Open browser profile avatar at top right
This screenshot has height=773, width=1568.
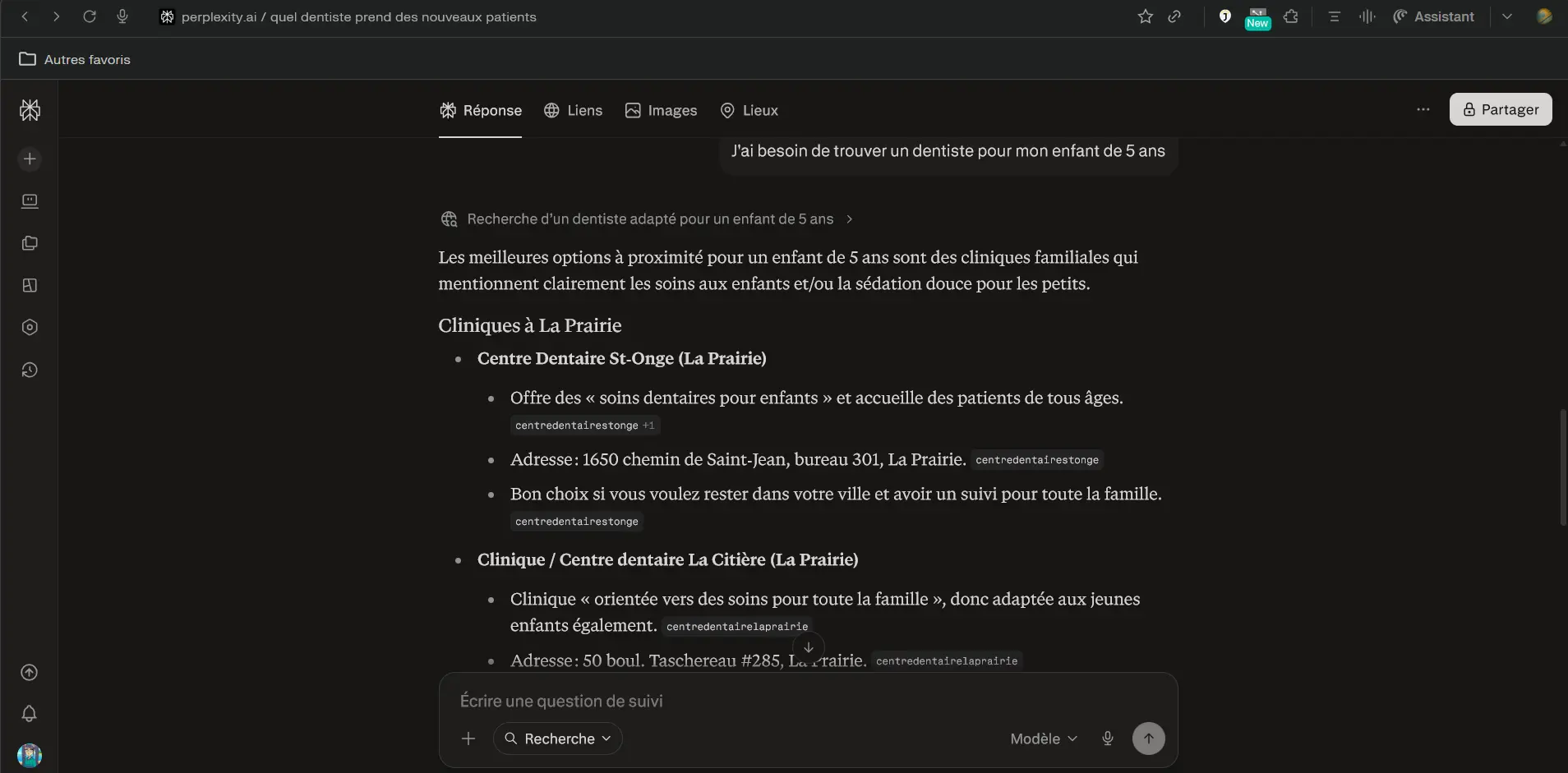[1544, 16]
